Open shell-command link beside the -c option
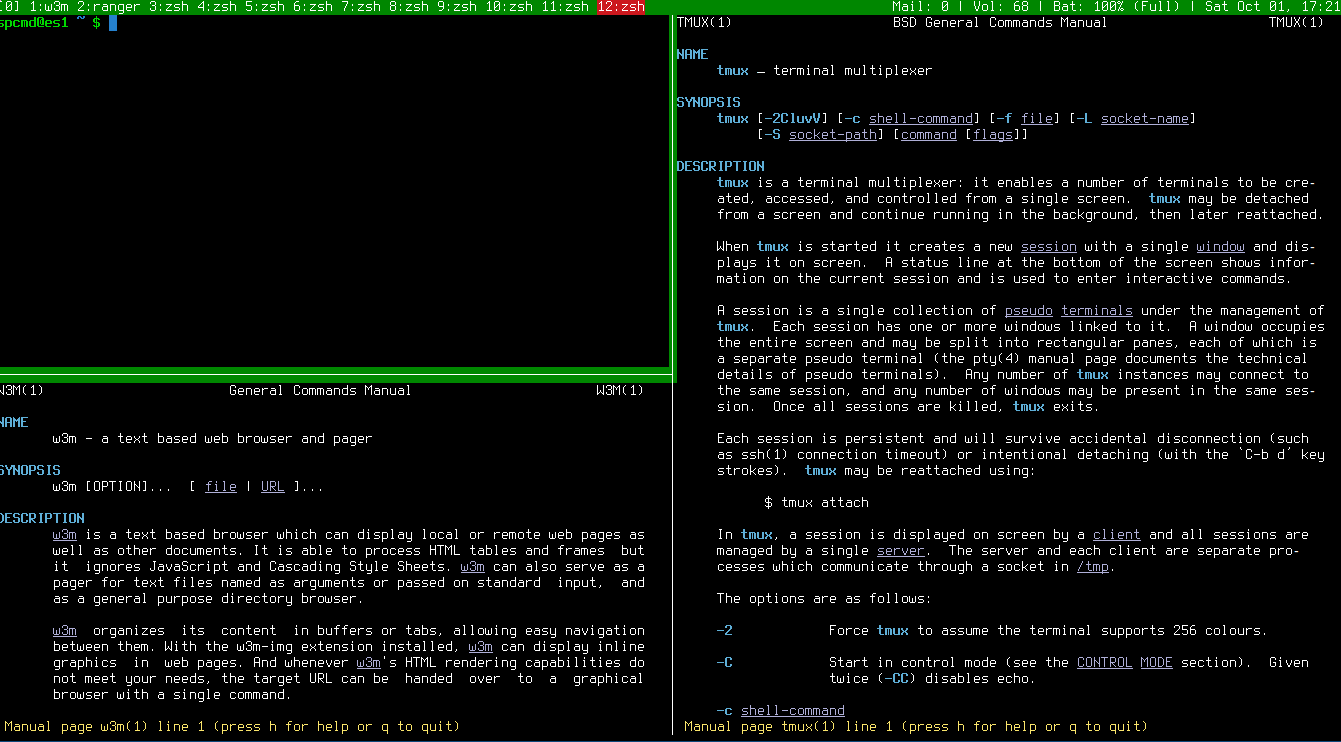 click(793, 711)
